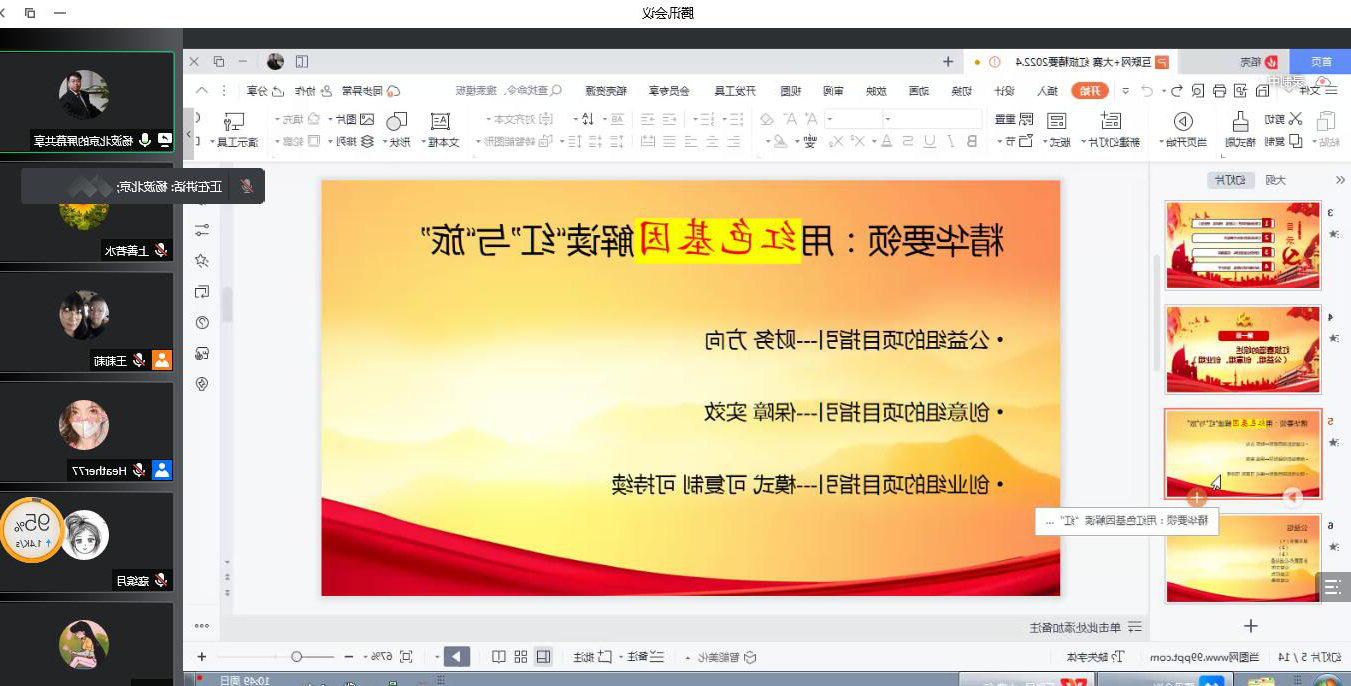Select slide 4 thumbnail in slide panel
Screen dimensions: 1351x686
coord(1243,349)
